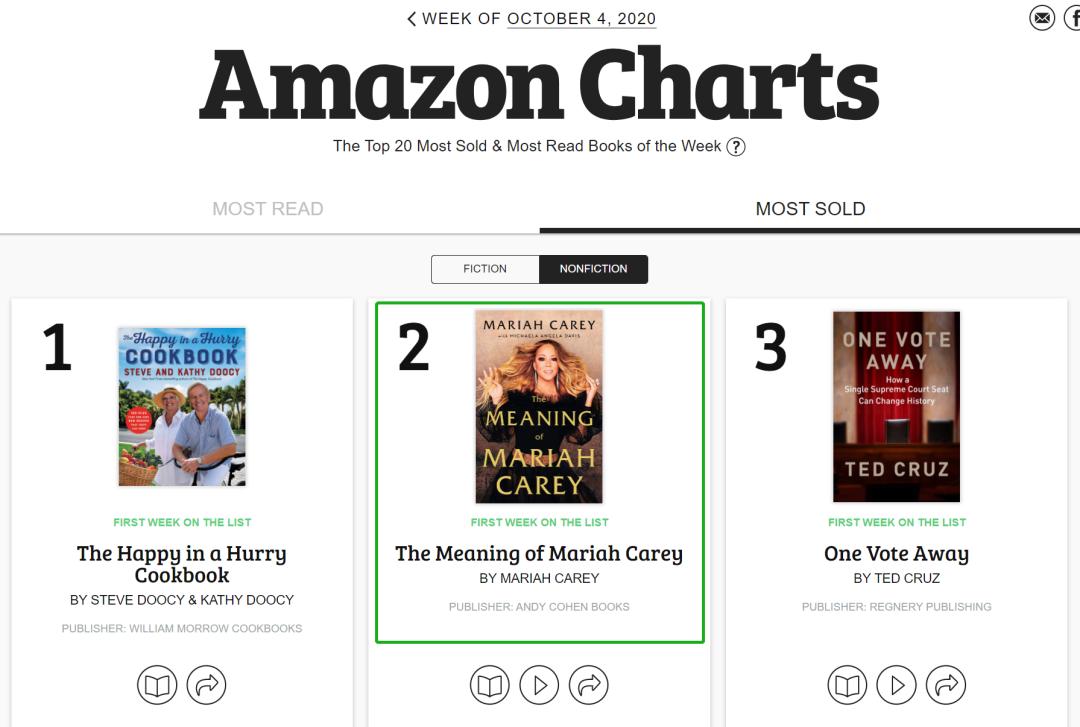Select the Nonfiction toggle
The image size is (1080, 727).
pos(593,269)
